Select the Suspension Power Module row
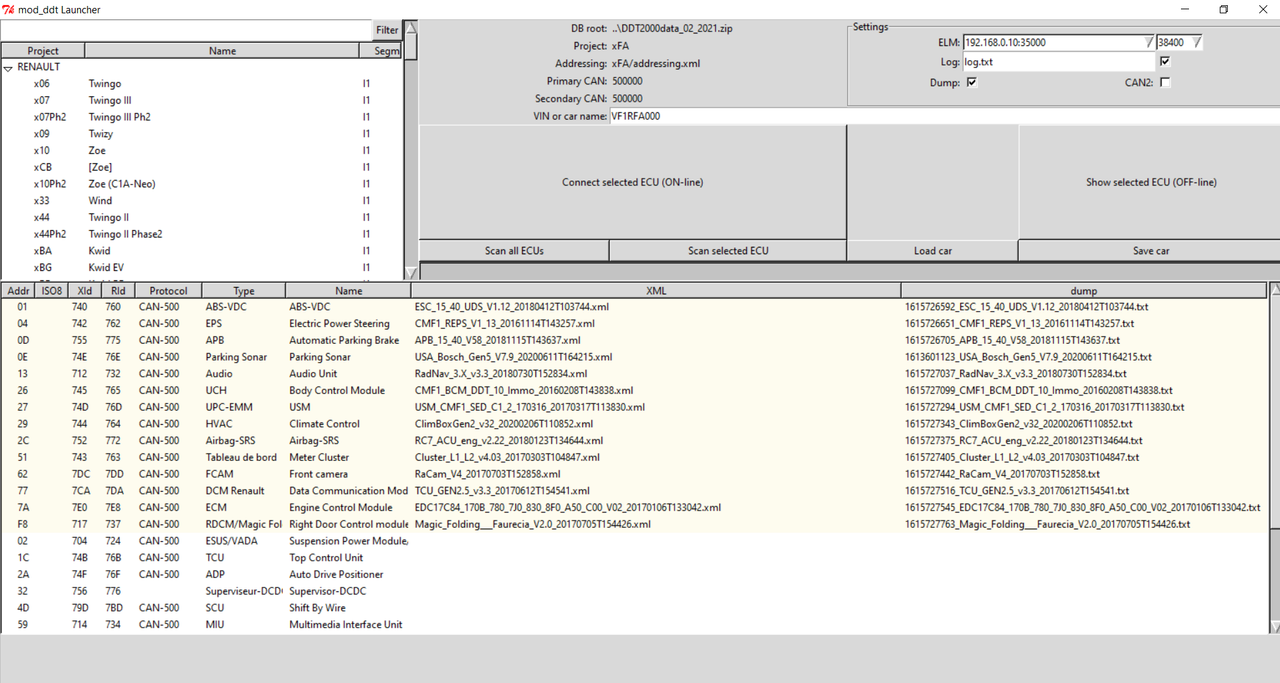 [634, 541]
